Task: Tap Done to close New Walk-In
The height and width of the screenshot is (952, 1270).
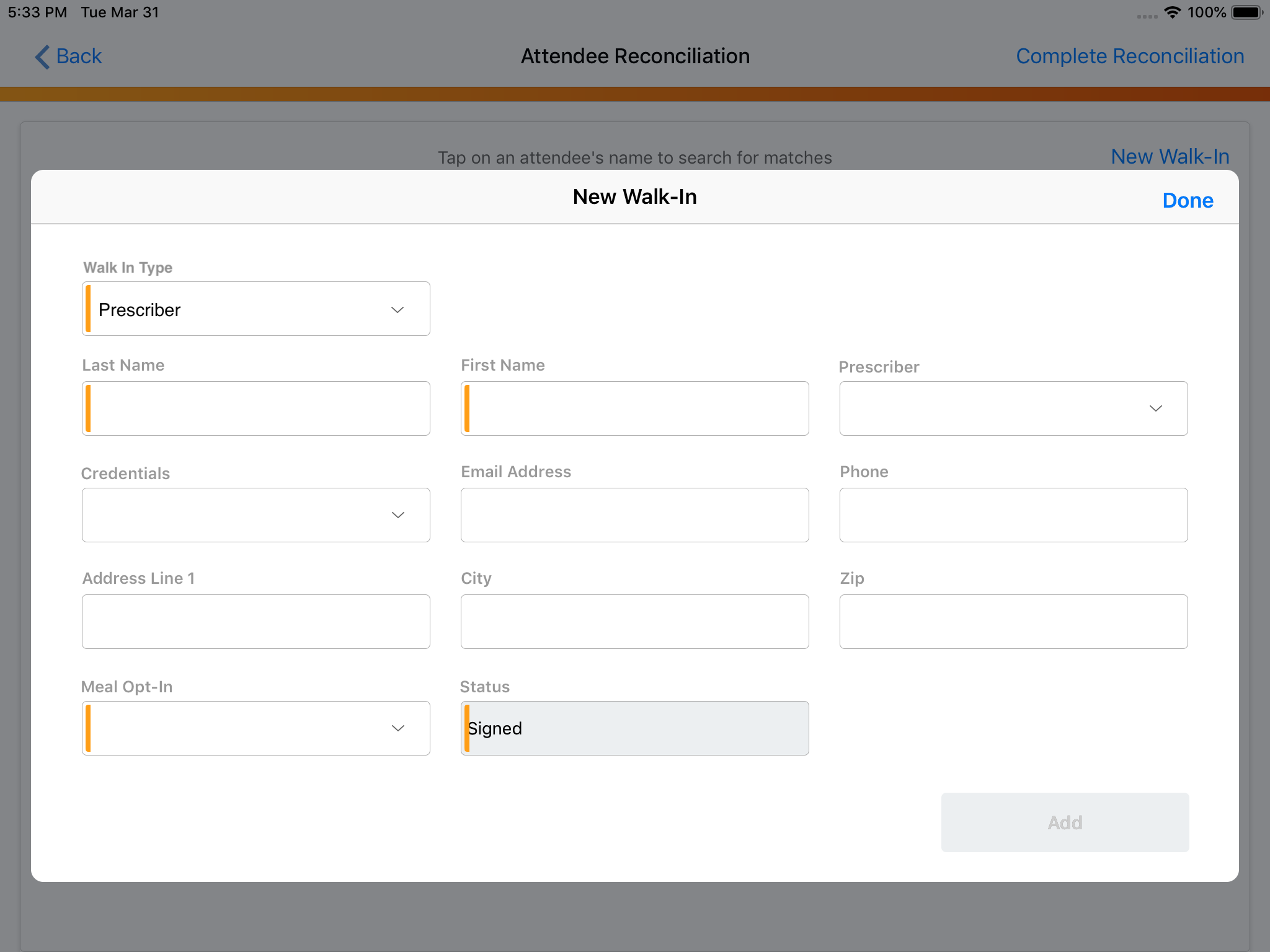Action: tap(1188, 200)
